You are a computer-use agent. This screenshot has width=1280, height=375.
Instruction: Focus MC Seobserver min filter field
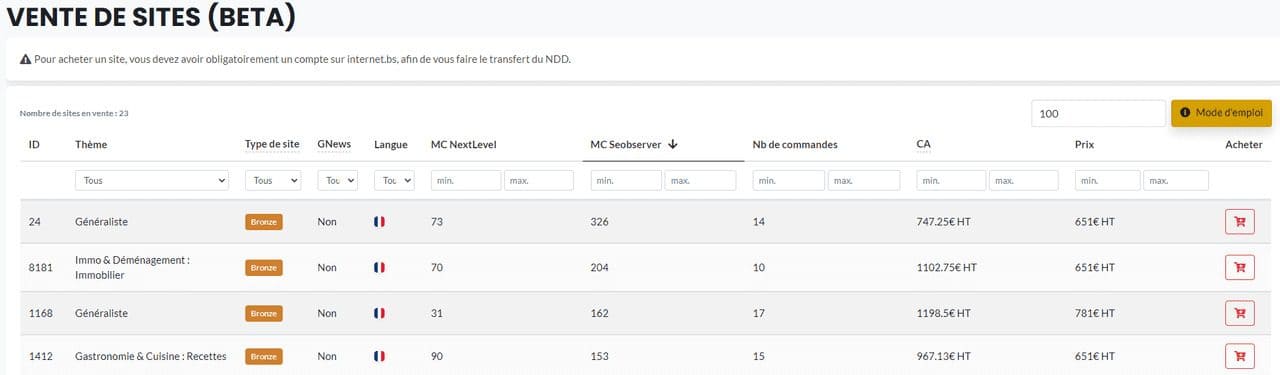627,181
